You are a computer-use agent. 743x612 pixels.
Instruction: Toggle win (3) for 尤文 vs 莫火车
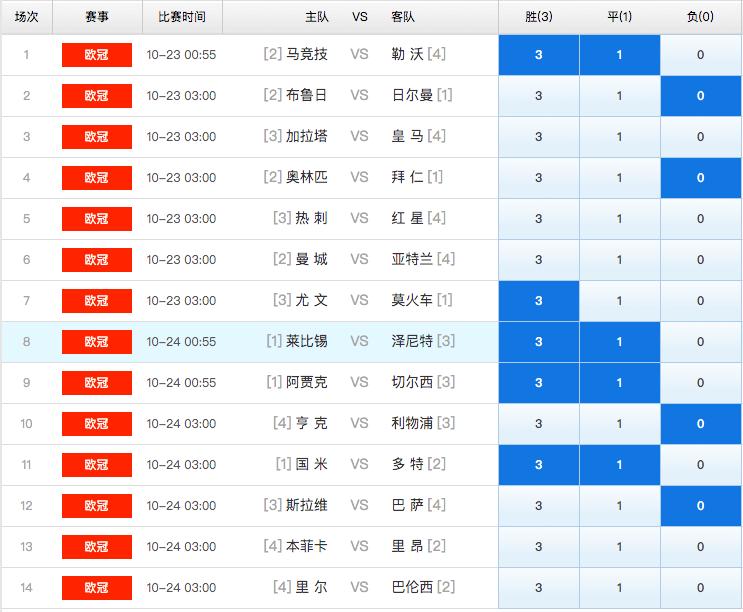[x=539, y=301]
